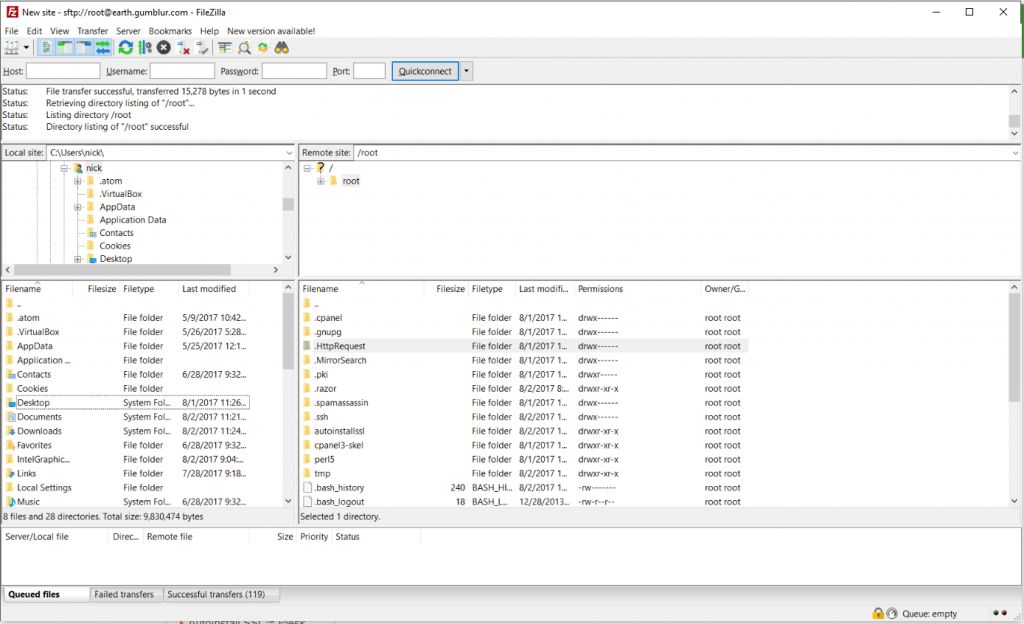Viewport: 1024px width, 624px height.
Task: Open the Bookmarks menu
Action: 170,31
